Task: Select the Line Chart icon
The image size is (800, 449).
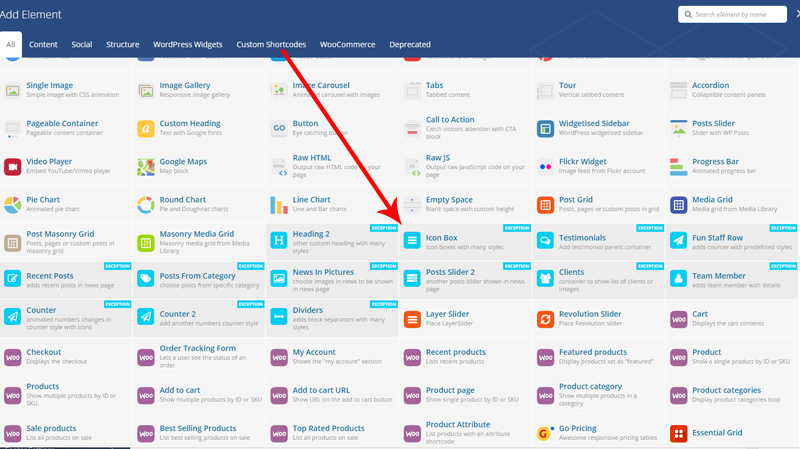Action: click(x=279, y=205)
